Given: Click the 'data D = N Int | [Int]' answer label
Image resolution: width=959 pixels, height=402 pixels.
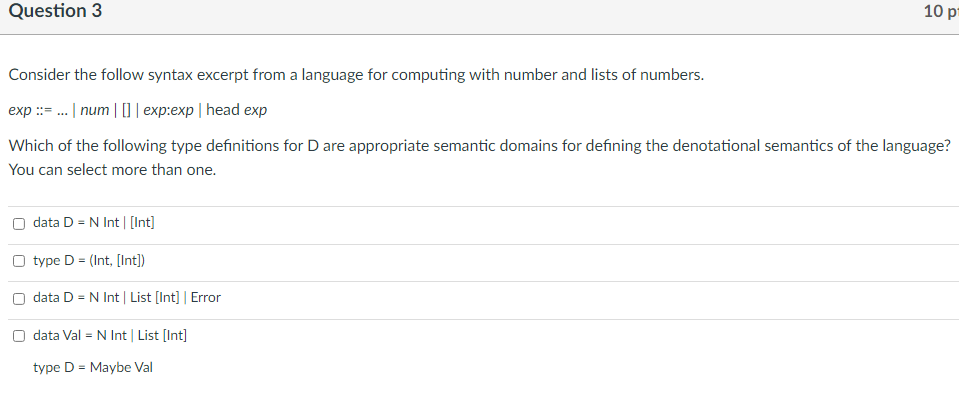Looking at the screenshot, I should point(94,223).
